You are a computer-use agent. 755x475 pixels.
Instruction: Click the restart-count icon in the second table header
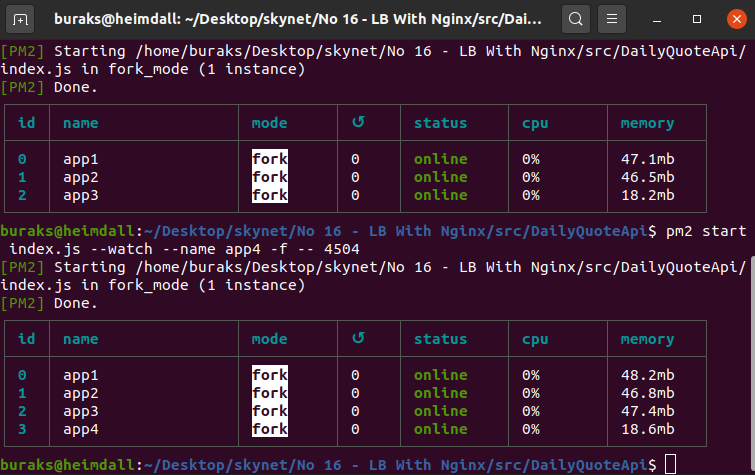[359, 338]
